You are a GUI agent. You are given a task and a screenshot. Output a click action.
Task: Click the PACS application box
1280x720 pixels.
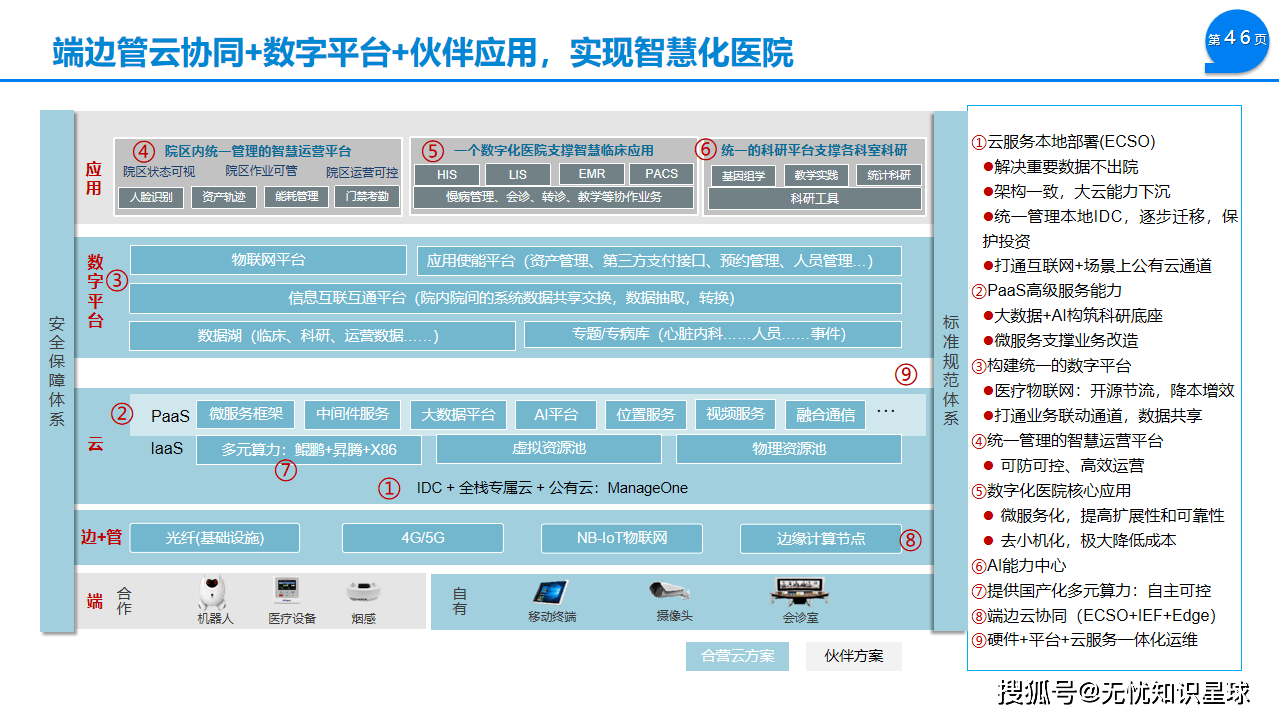click(661, 174)
